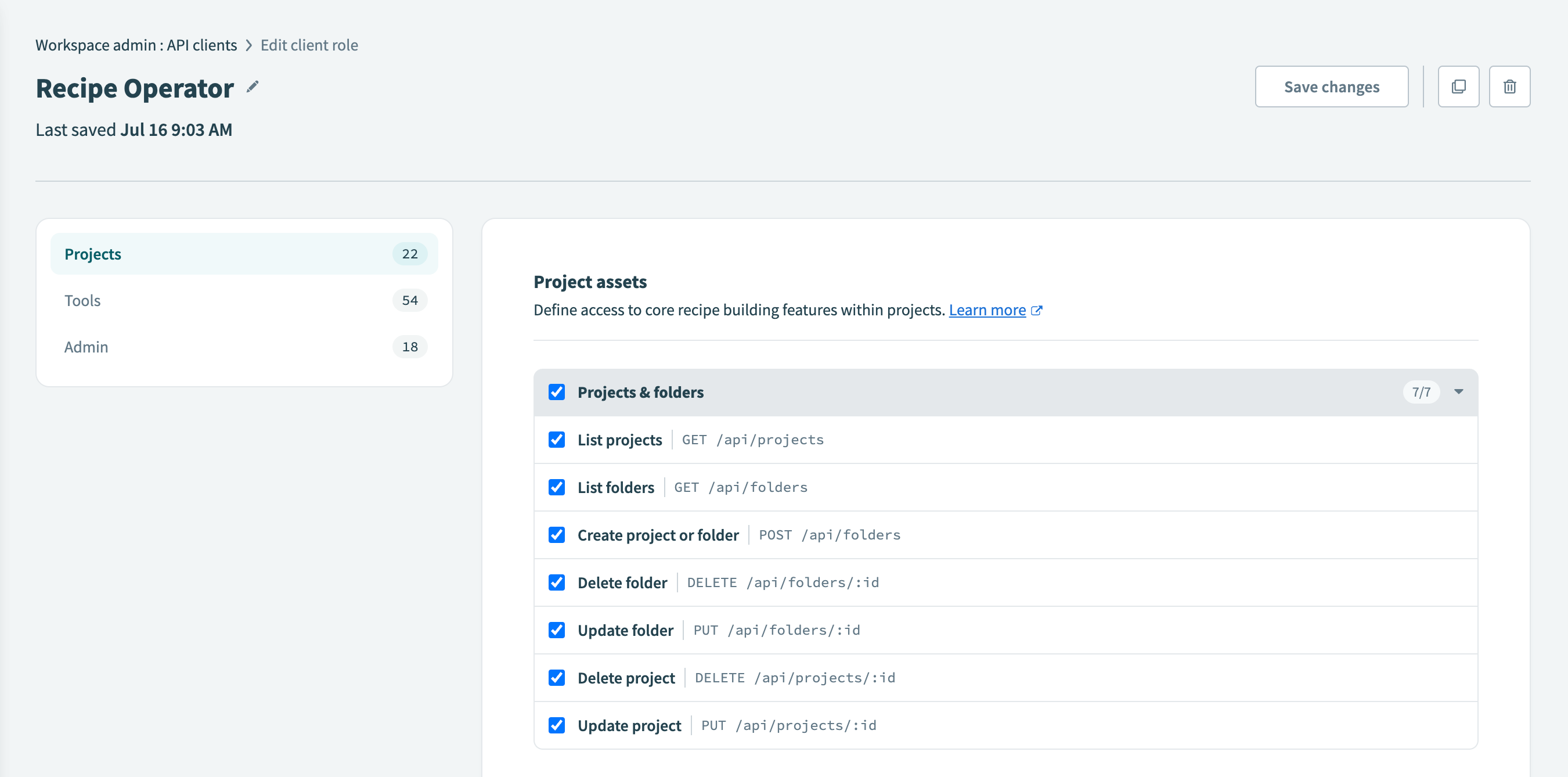Open the external link icon beside Learn more
Screen dimensions: 1568x777
coord(1037,310)
